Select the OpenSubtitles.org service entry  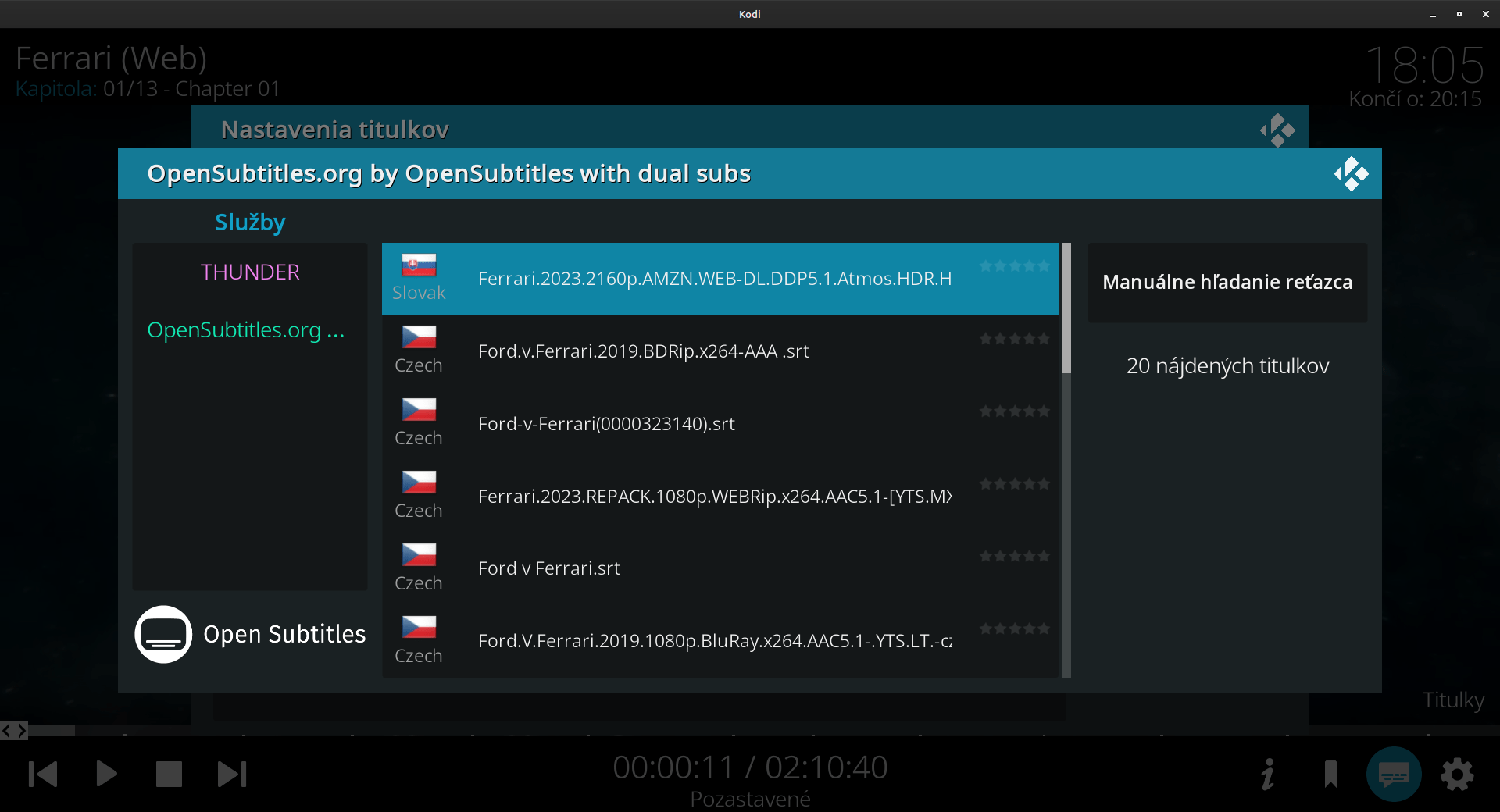pos(250,329)
